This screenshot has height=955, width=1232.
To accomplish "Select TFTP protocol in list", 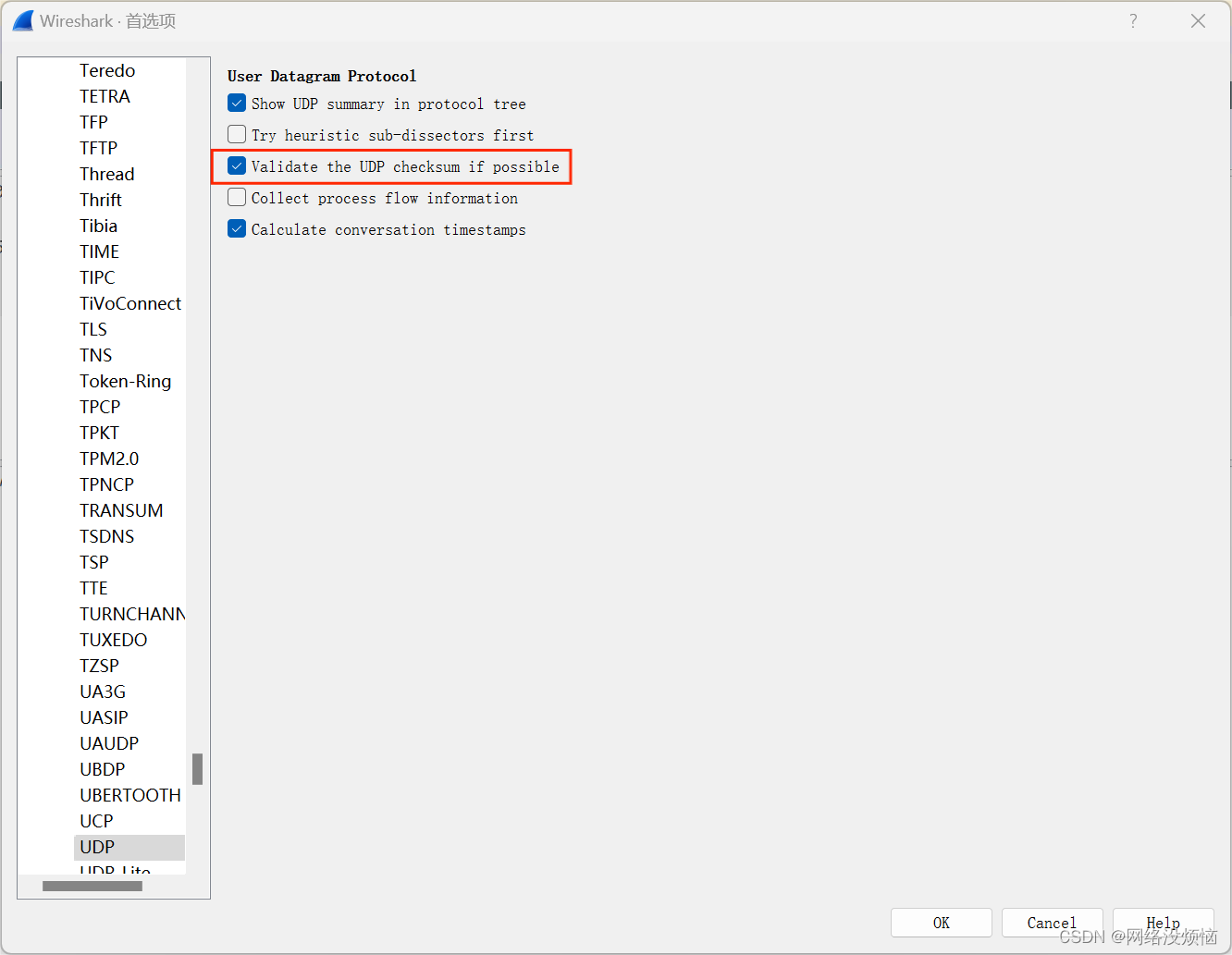I will click(98, 148).
